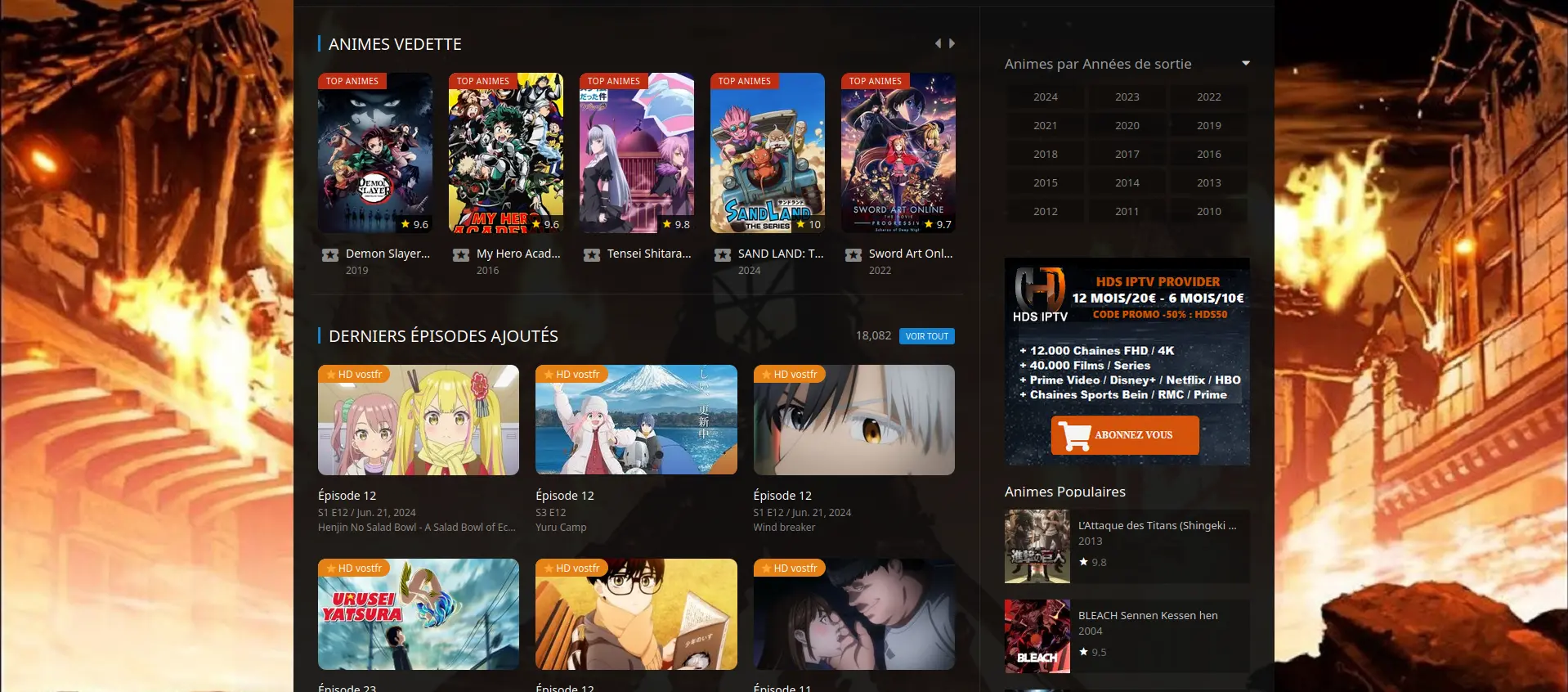The height and width of the screenshot is (692, 1568).
Task: Open L'Attaque des Titans popular anime
Action: 1157,526
